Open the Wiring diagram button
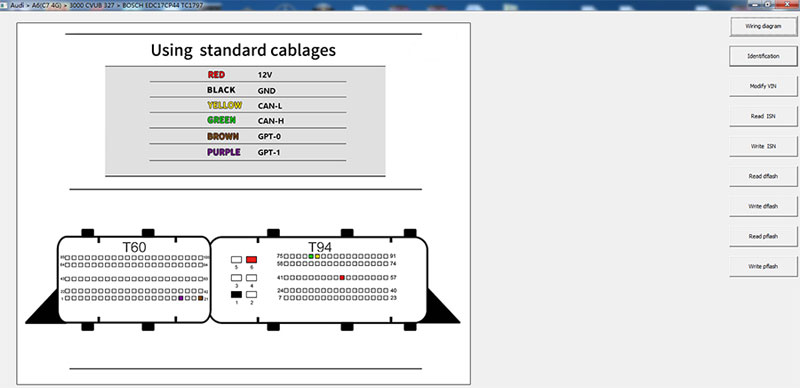Screen dimensions: 800x388 coord(763,26)
